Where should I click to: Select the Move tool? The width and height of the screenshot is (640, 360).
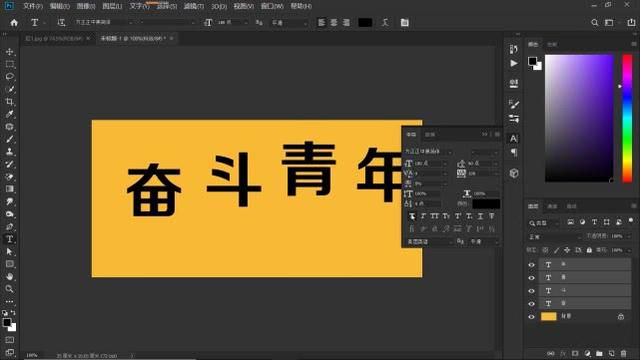[10, 52]
